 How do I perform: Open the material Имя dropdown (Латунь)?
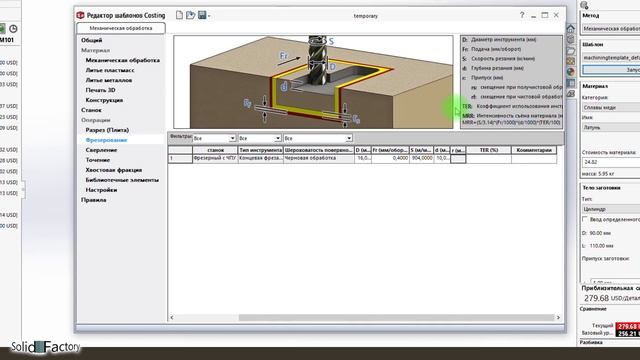tap(611, 127)
